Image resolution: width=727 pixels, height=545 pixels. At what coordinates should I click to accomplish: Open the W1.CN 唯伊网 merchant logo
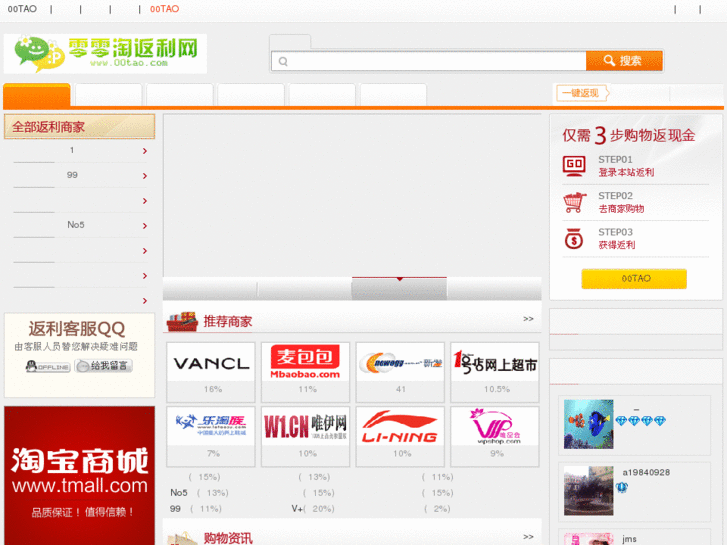(306, 426)
